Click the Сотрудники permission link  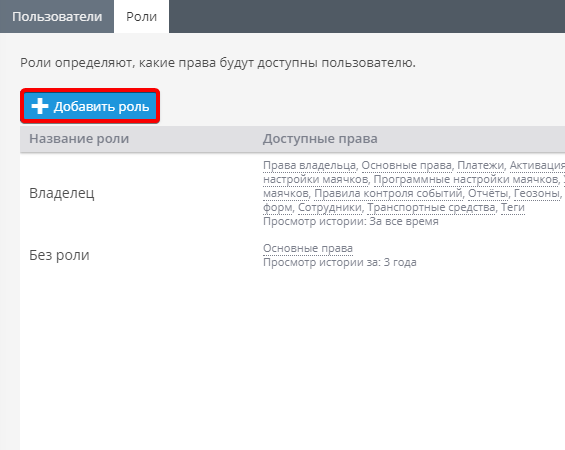point(330,208)
